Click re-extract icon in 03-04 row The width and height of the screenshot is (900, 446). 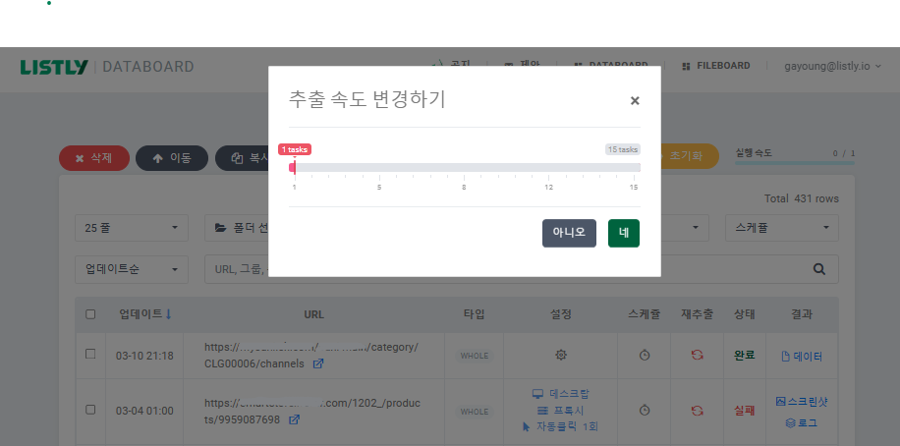pos(697,410)
